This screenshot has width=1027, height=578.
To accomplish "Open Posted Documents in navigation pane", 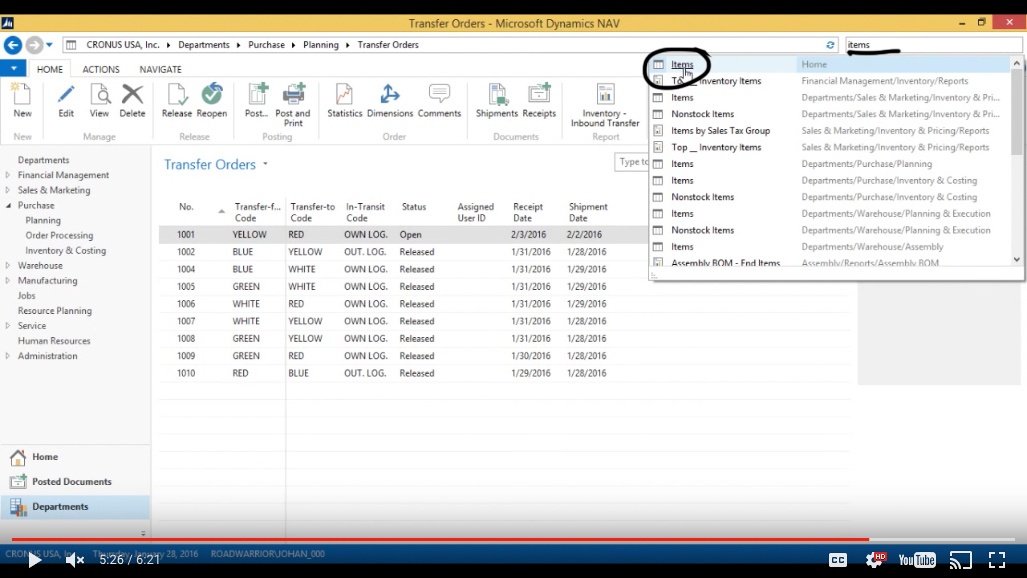I will pyautogui.click(x=75, y=482).
